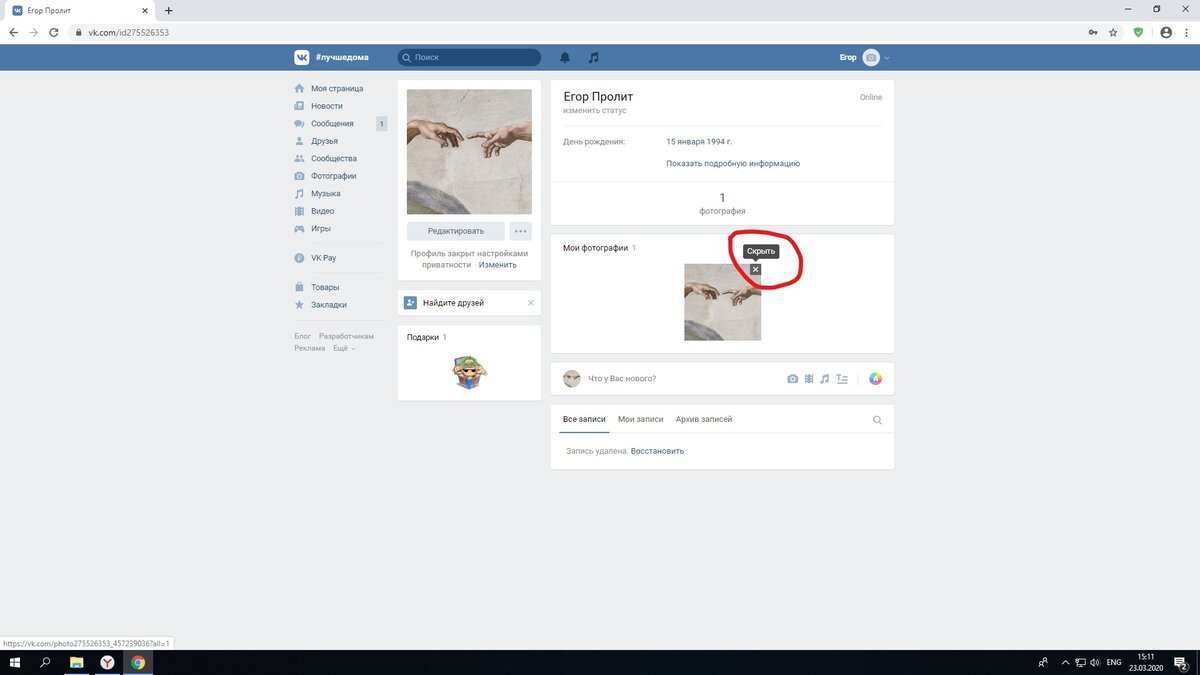The image size is (1200, 675).
Task: Search wall posts with magnifier icon
Action: point(877,420)
